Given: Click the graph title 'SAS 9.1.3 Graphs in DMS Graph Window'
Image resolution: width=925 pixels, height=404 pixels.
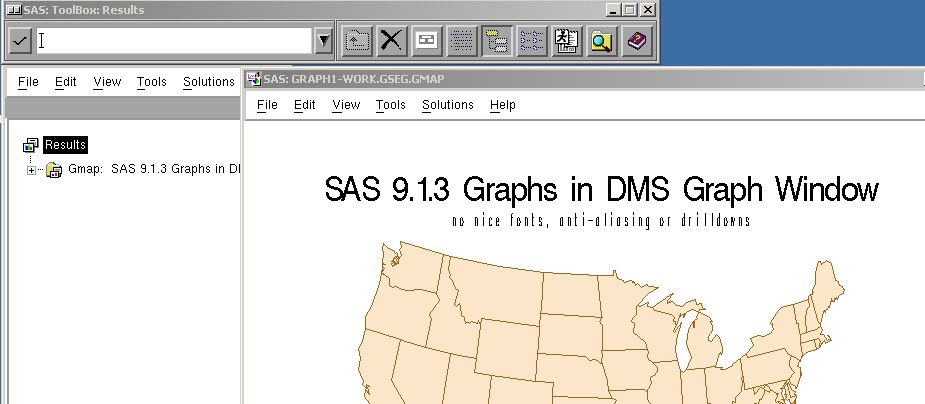Looking at the screenshot, I should click(x=602, y=190).
